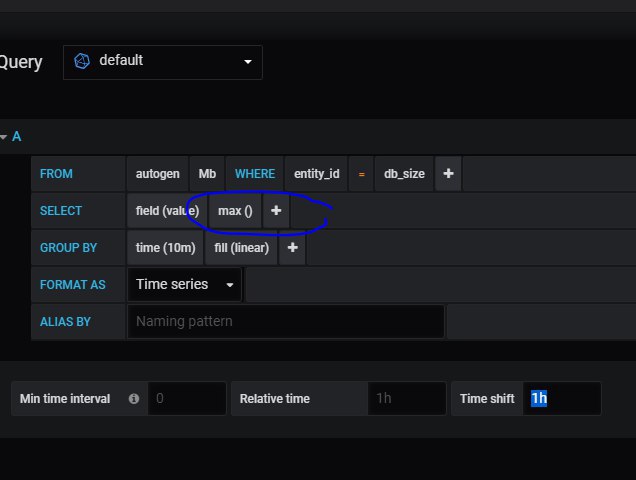Image resolution: width=636 pixels, height=480 pixels.
Task: Edit the field (value) selector
Action: (x=167, y=211)
